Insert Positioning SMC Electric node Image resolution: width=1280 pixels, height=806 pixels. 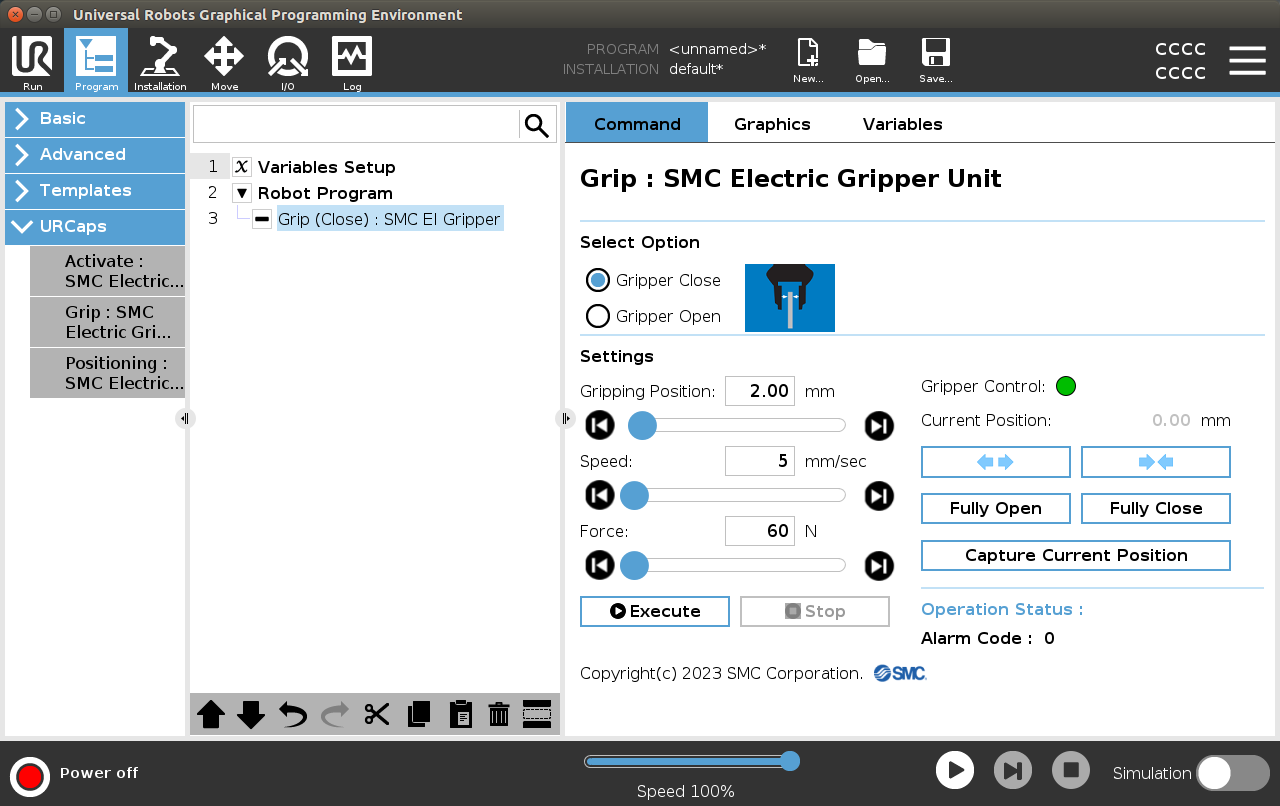107,373
